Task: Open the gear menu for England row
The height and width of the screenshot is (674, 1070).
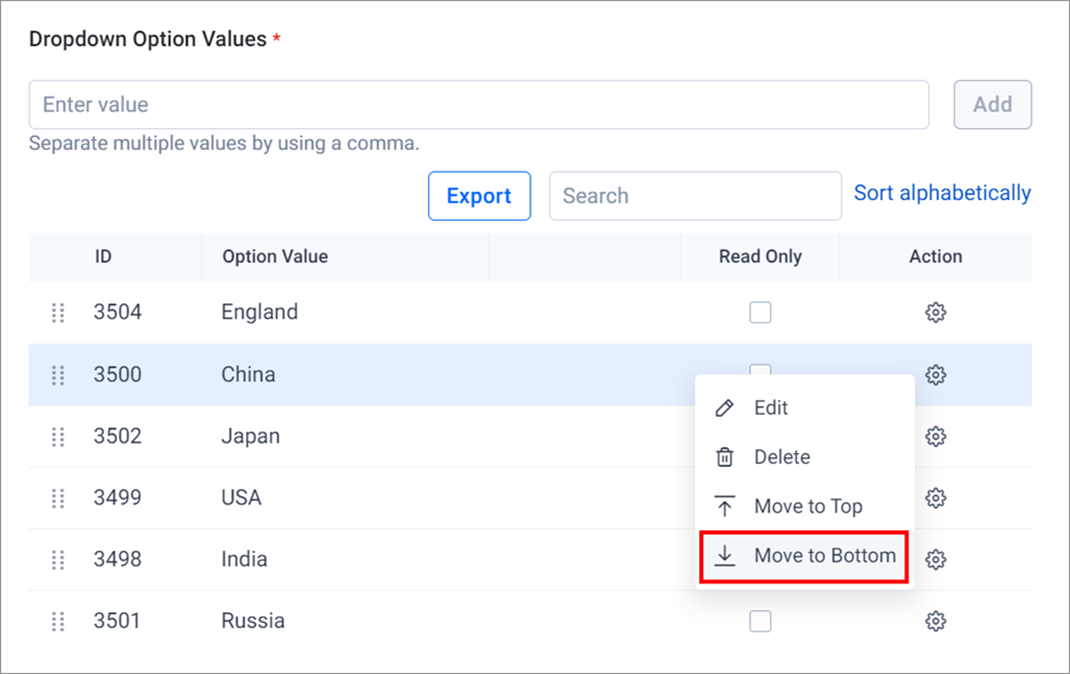Action: 935,312
